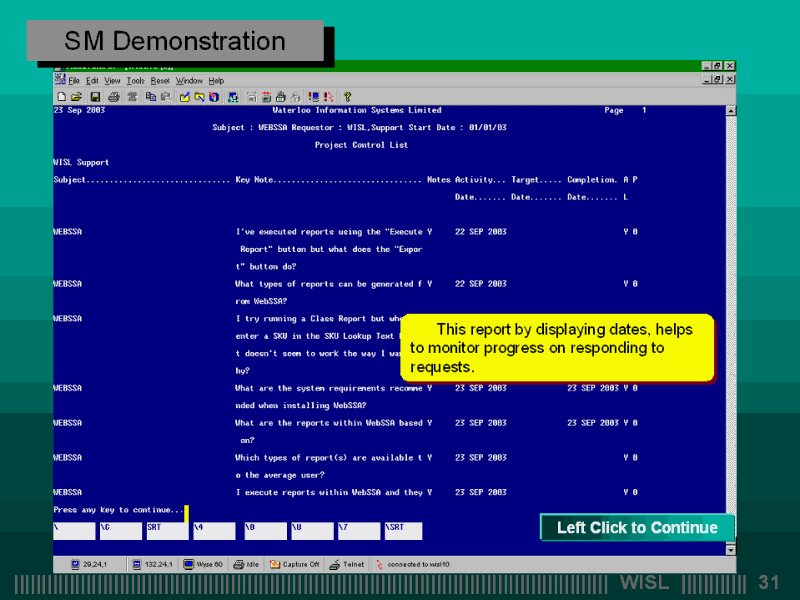The width and height of the screenshot is (800, 600).
Task: Click the Left Click to Continue button
Action: click(637, 528)
